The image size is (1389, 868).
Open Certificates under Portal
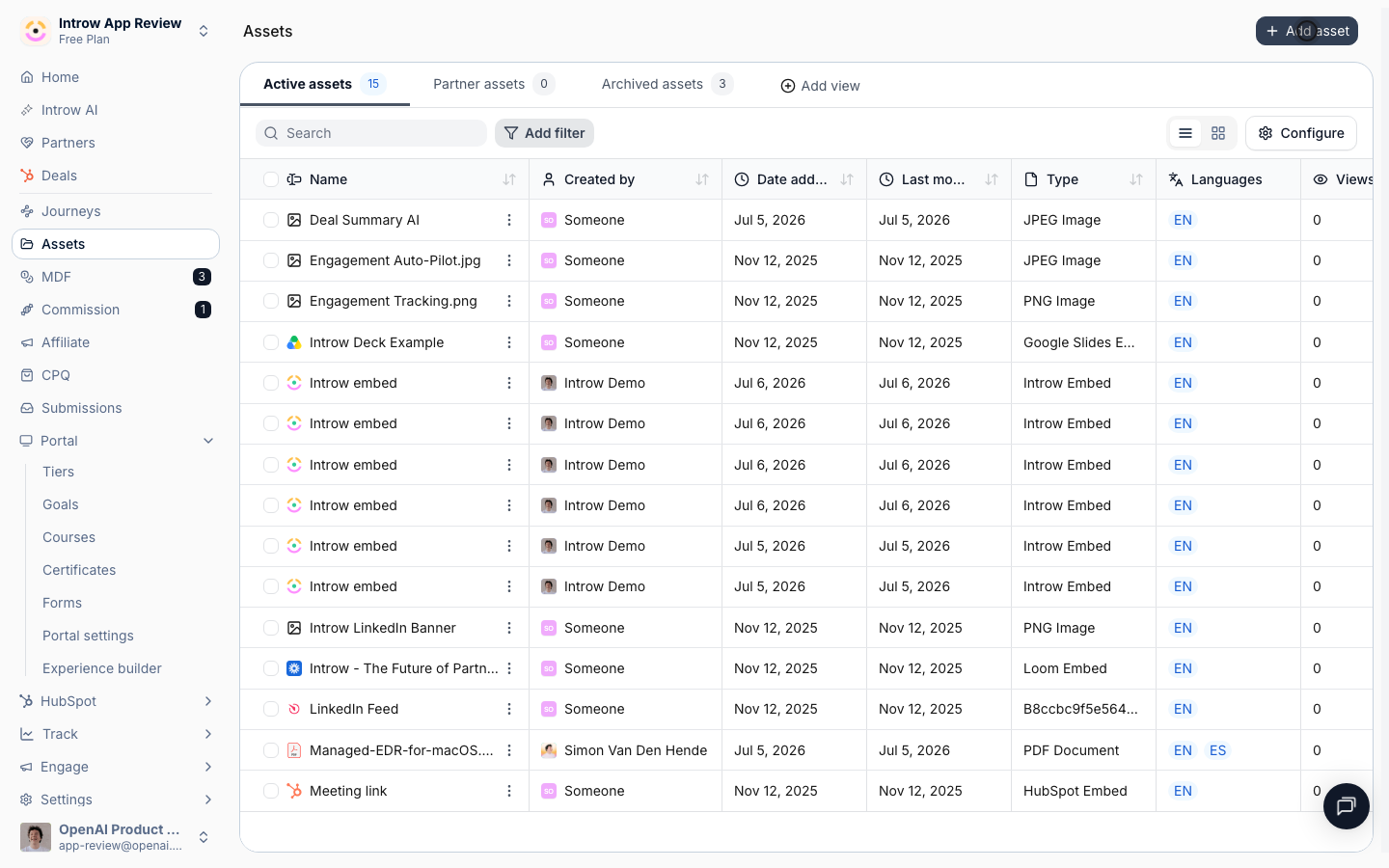79,570
